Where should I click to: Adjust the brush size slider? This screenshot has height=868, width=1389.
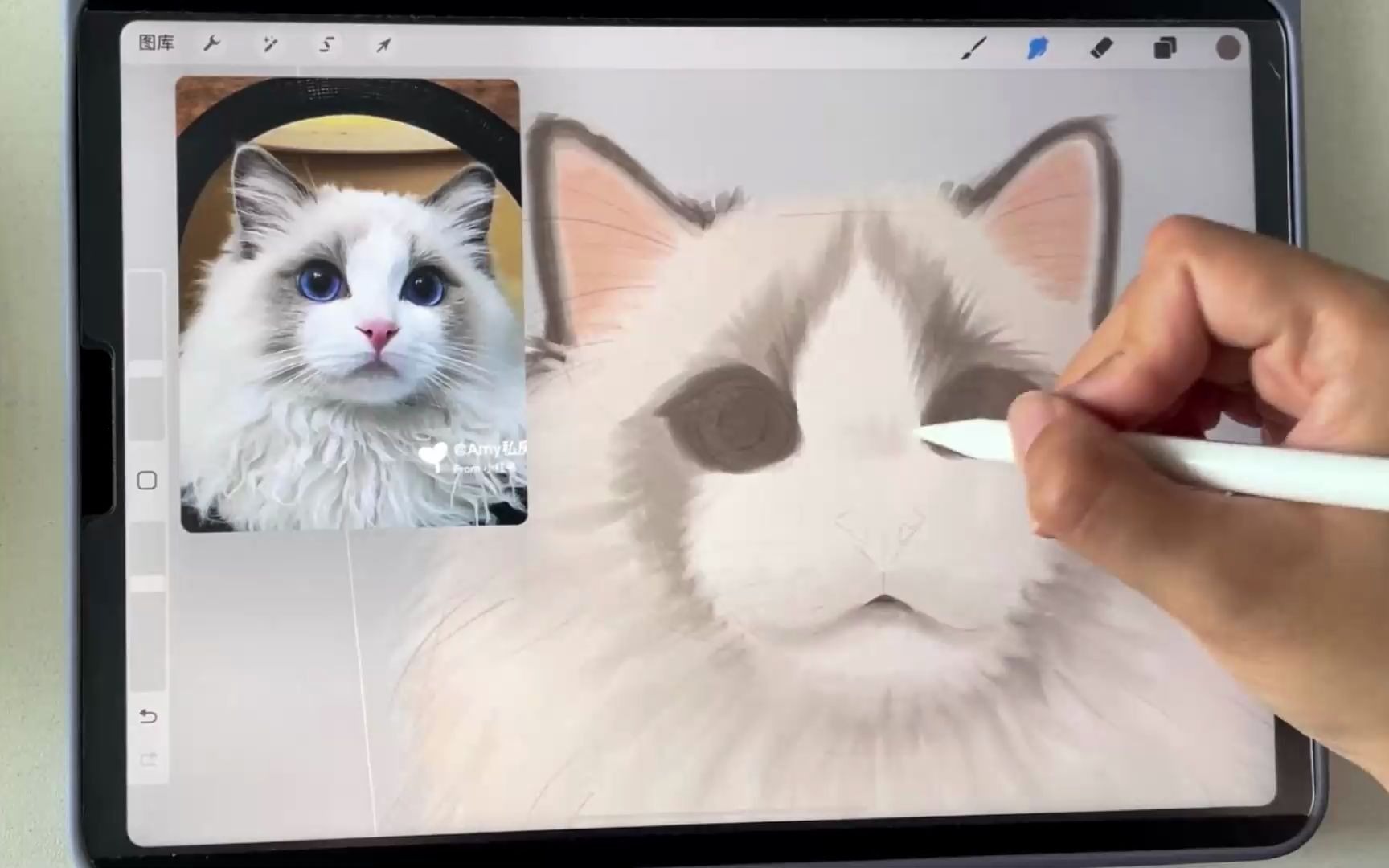pos(147,354)
